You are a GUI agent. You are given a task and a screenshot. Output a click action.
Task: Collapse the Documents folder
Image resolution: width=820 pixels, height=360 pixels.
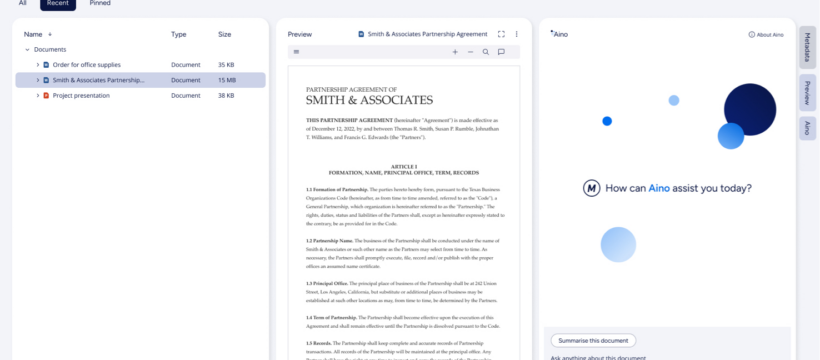click(27, 50)
